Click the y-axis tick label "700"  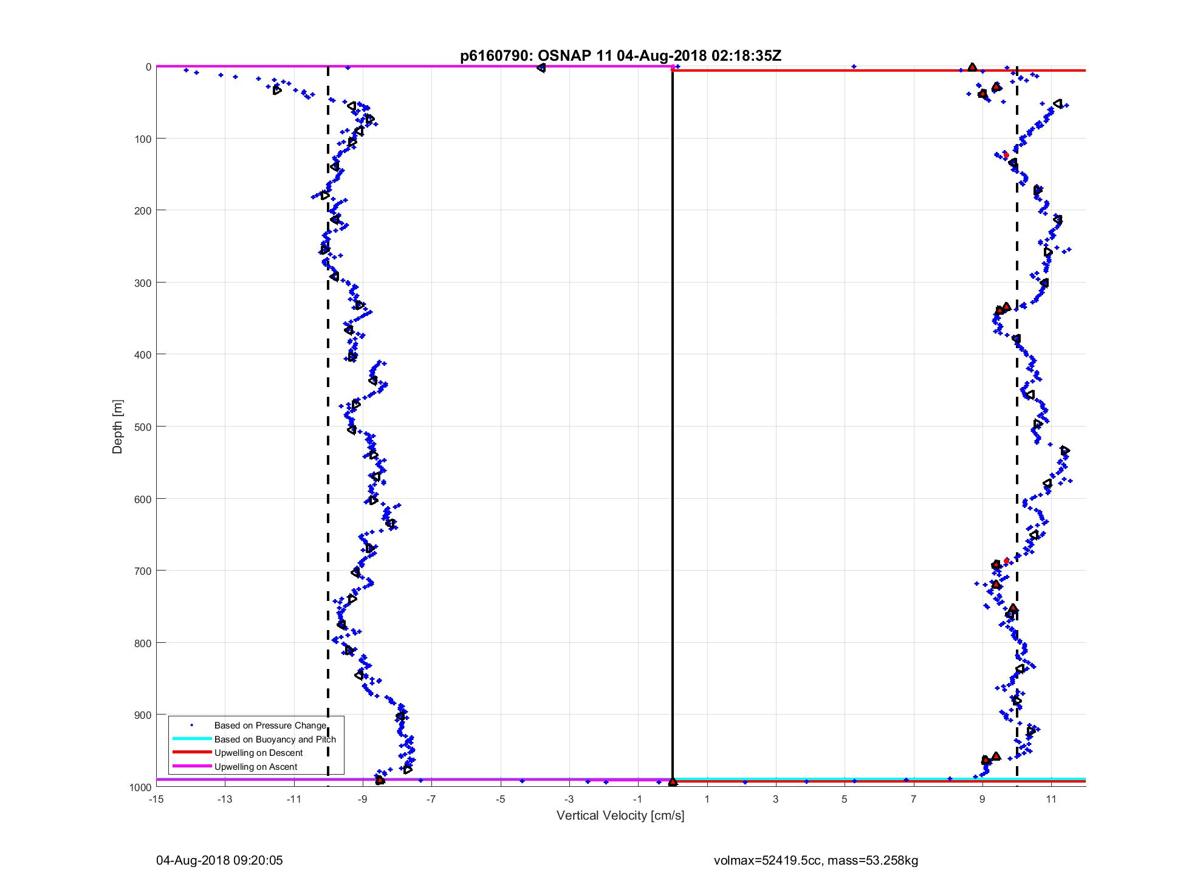click(142, 571)
